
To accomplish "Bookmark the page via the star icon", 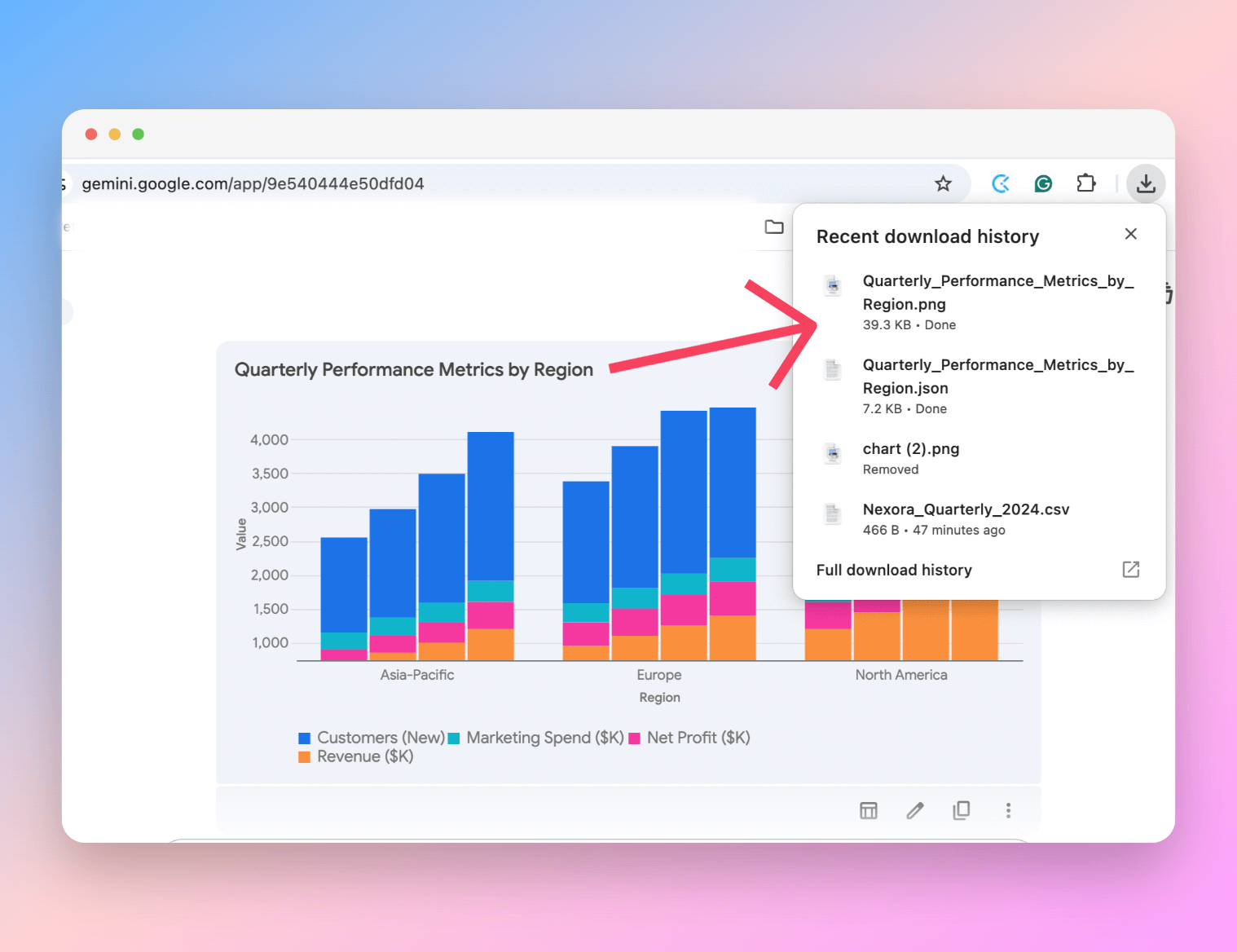I will click(943, 183).
